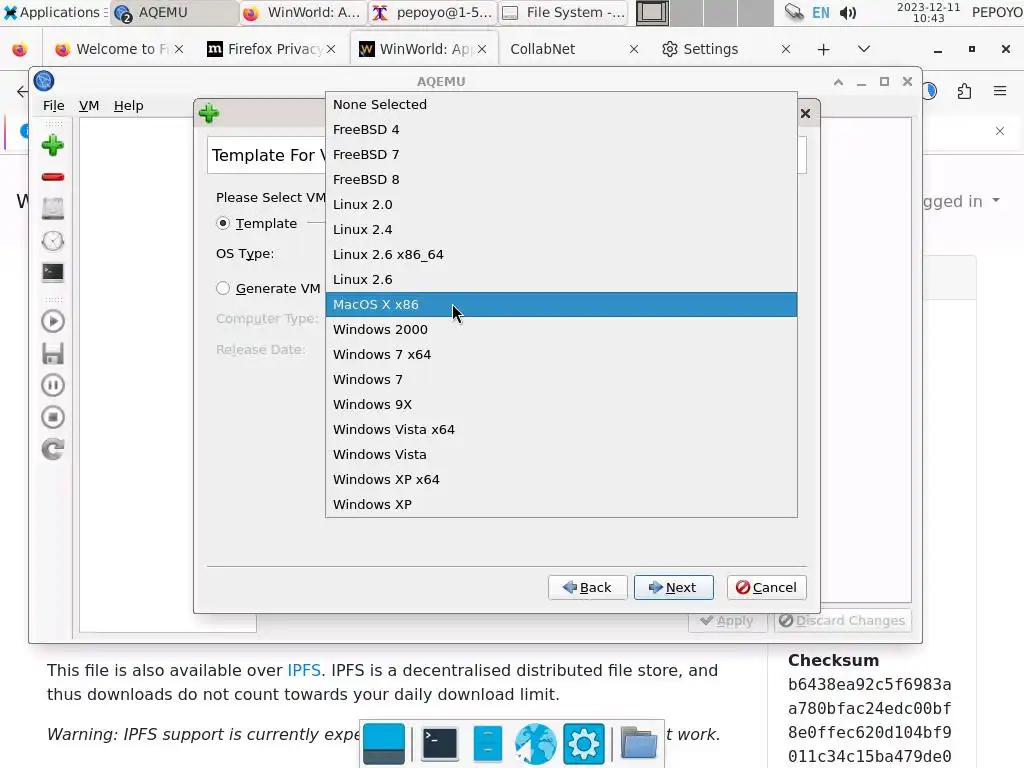Click the reset VM arrow icon

click(x=53, y=449)
